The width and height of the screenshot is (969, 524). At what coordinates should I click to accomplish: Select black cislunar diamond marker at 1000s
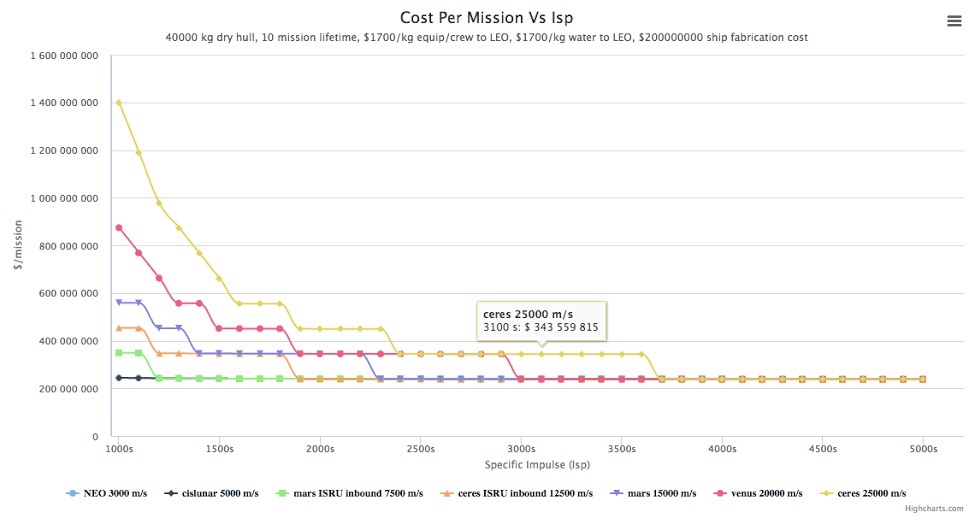(119, 378)
